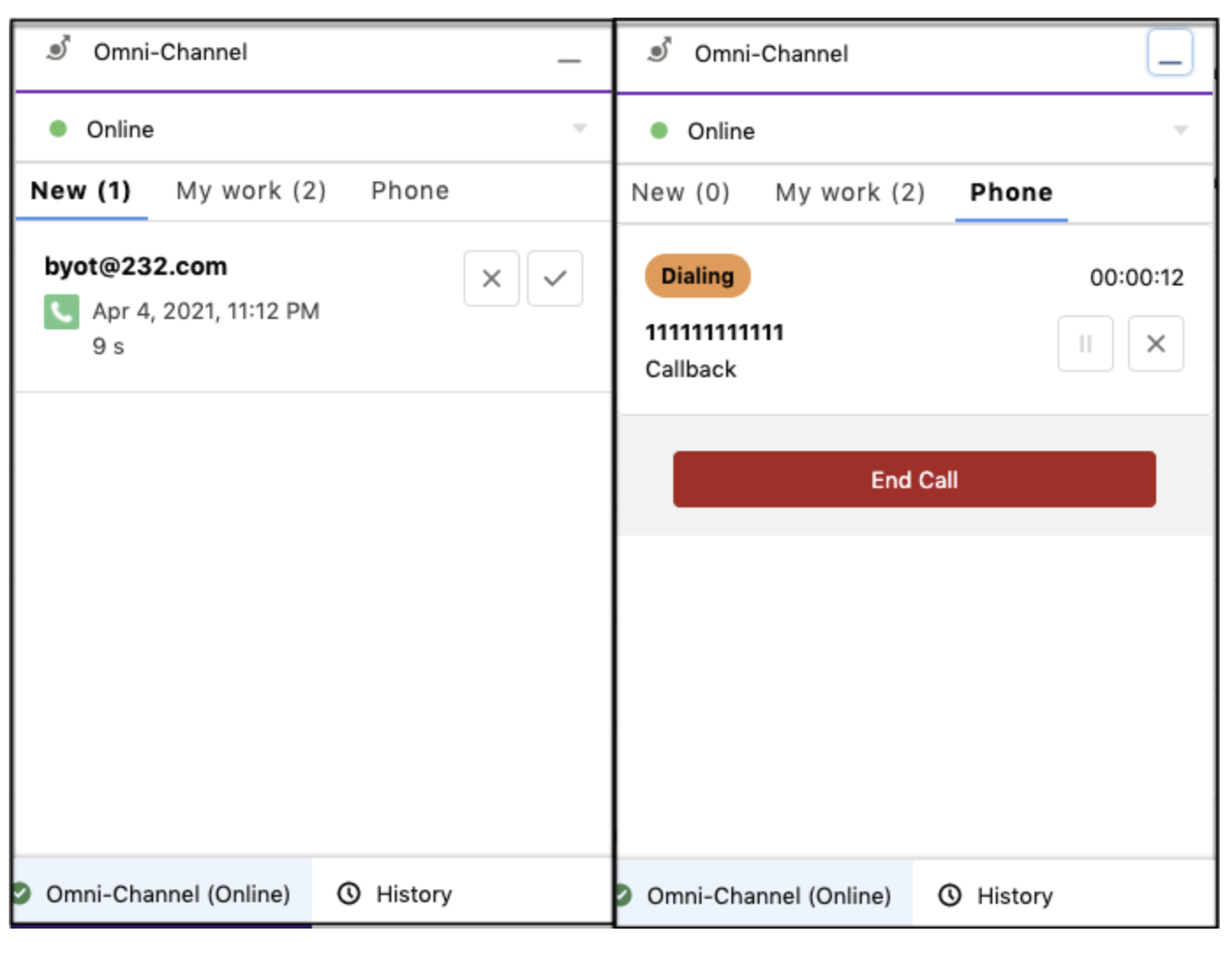
Task: Click Omni-Channel title in left panel header
Action: coord(170,52)
